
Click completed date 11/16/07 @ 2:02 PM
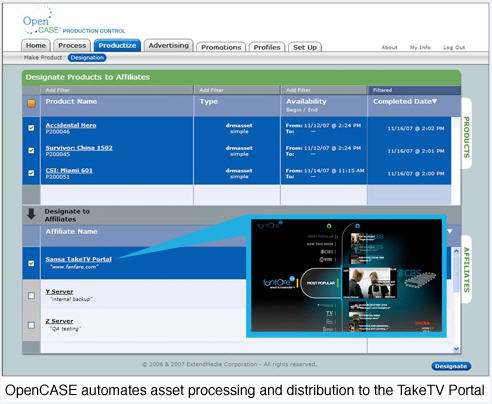416,128
